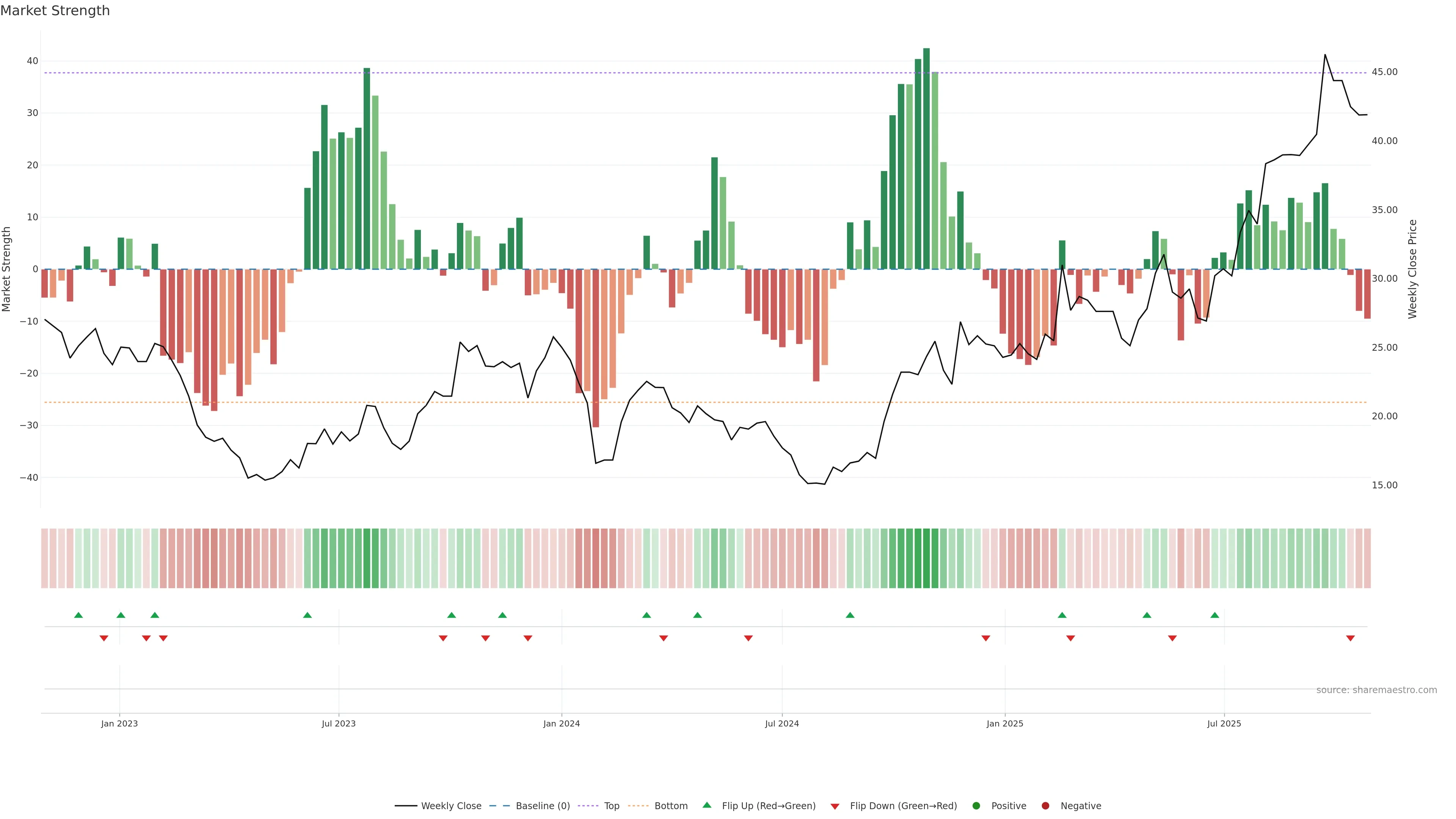Click the tallest green strength bar
The height and width of the screenshot is (819, 1456).
click(926, 158)
